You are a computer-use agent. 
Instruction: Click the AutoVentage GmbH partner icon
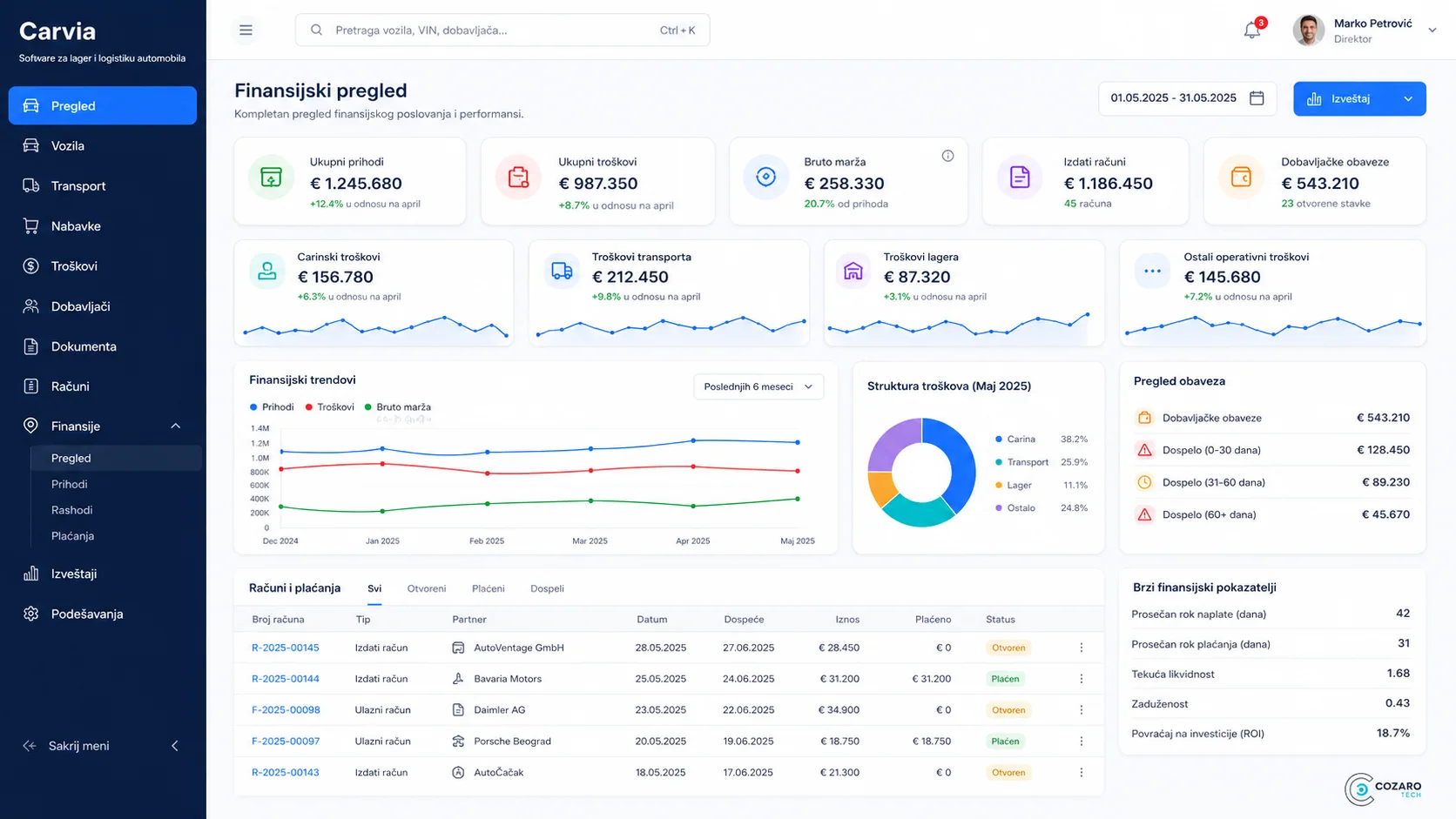[458, 648]
